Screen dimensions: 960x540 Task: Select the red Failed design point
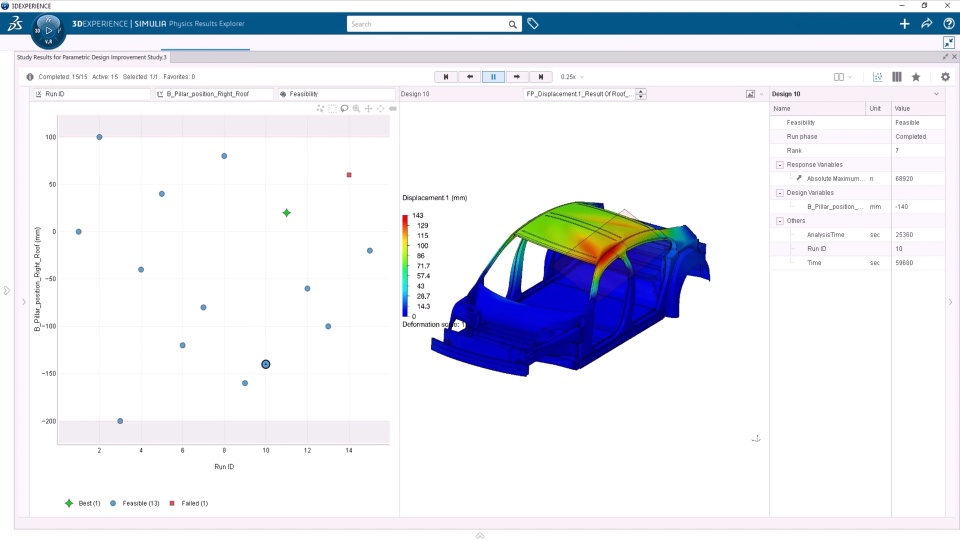(x=349, y=175)
